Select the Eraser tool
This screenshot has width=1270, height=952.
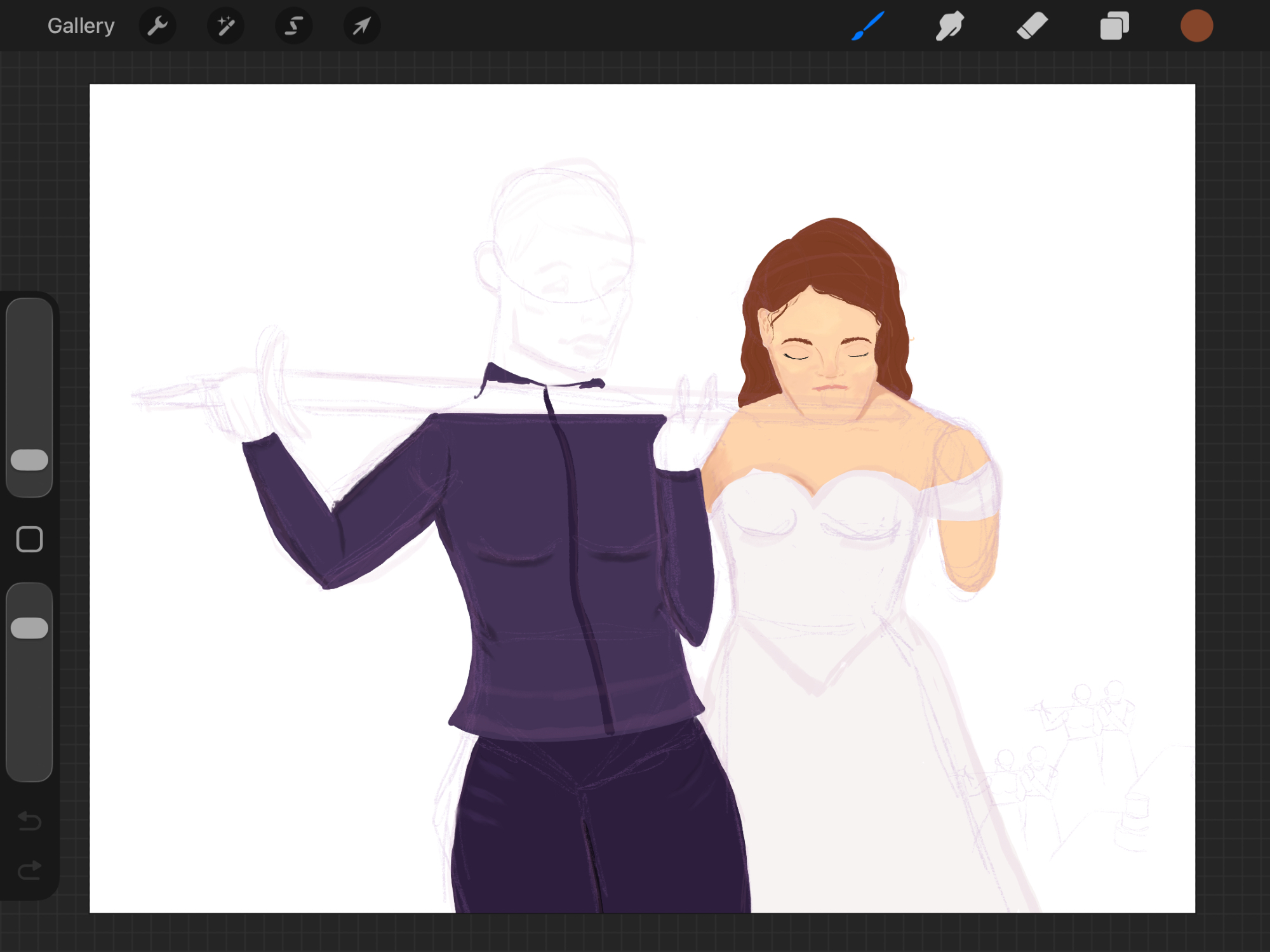coord(1032,26)
